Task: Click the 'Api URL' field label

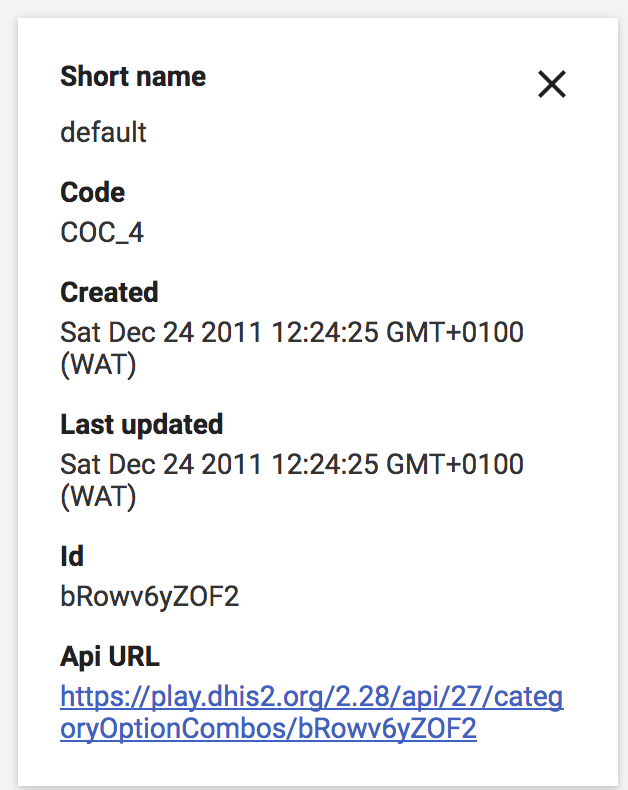Action: [x=110, y=657]
